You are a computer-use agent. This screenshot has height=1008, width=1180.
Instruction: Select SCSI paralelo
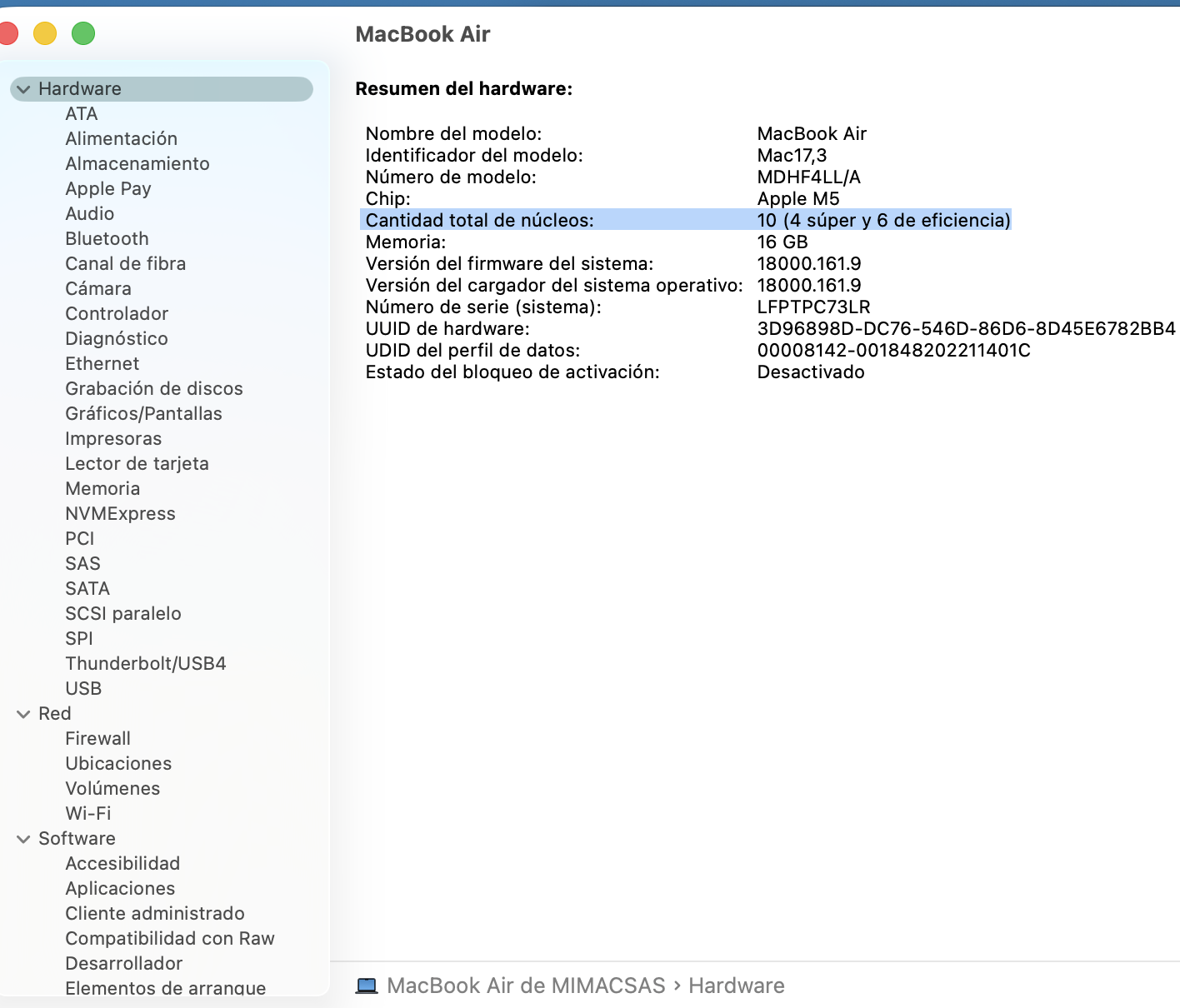pyautogui.click(x=123, y=614)
